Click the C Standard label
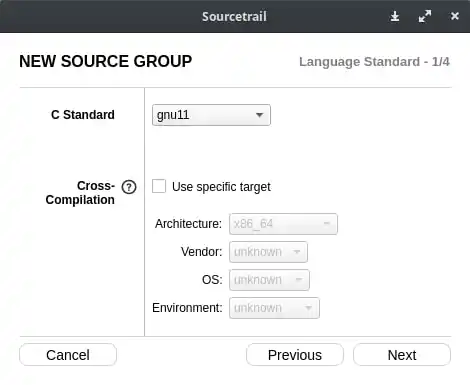470x385 pixels. point(83,115)
